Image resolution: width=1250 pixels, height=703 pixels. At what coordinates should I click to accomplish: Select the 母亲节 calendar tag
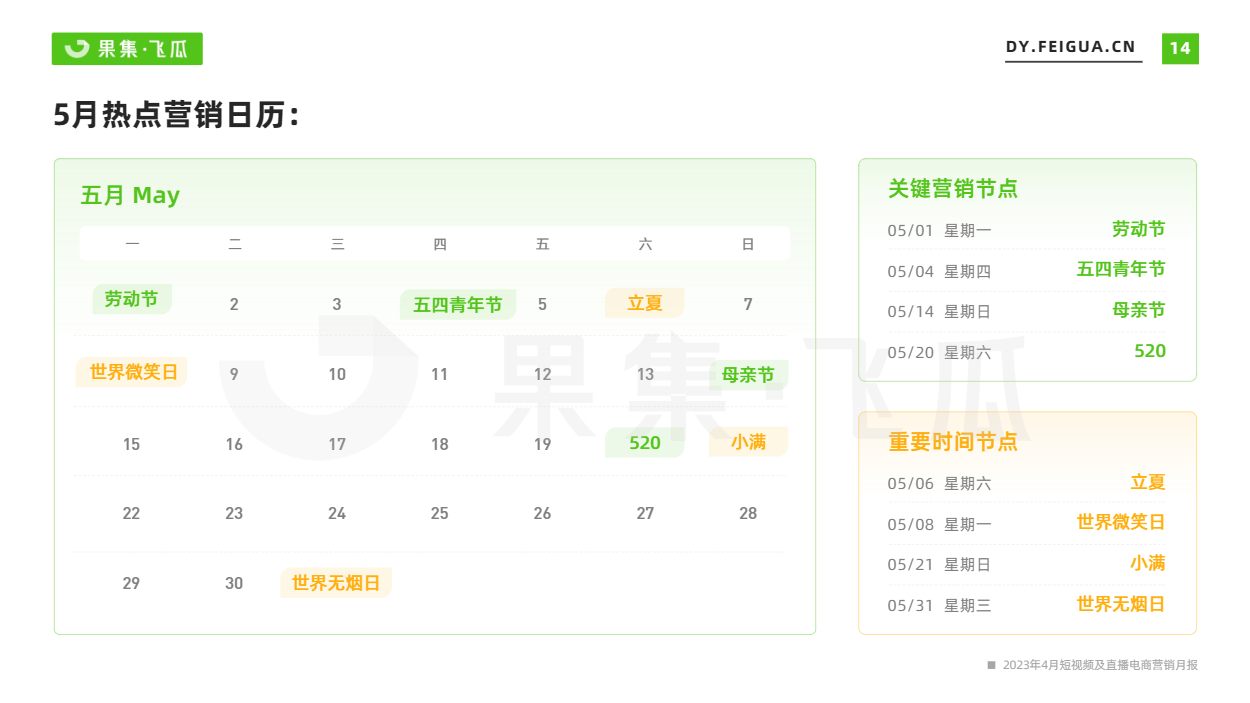pos(748,375)
